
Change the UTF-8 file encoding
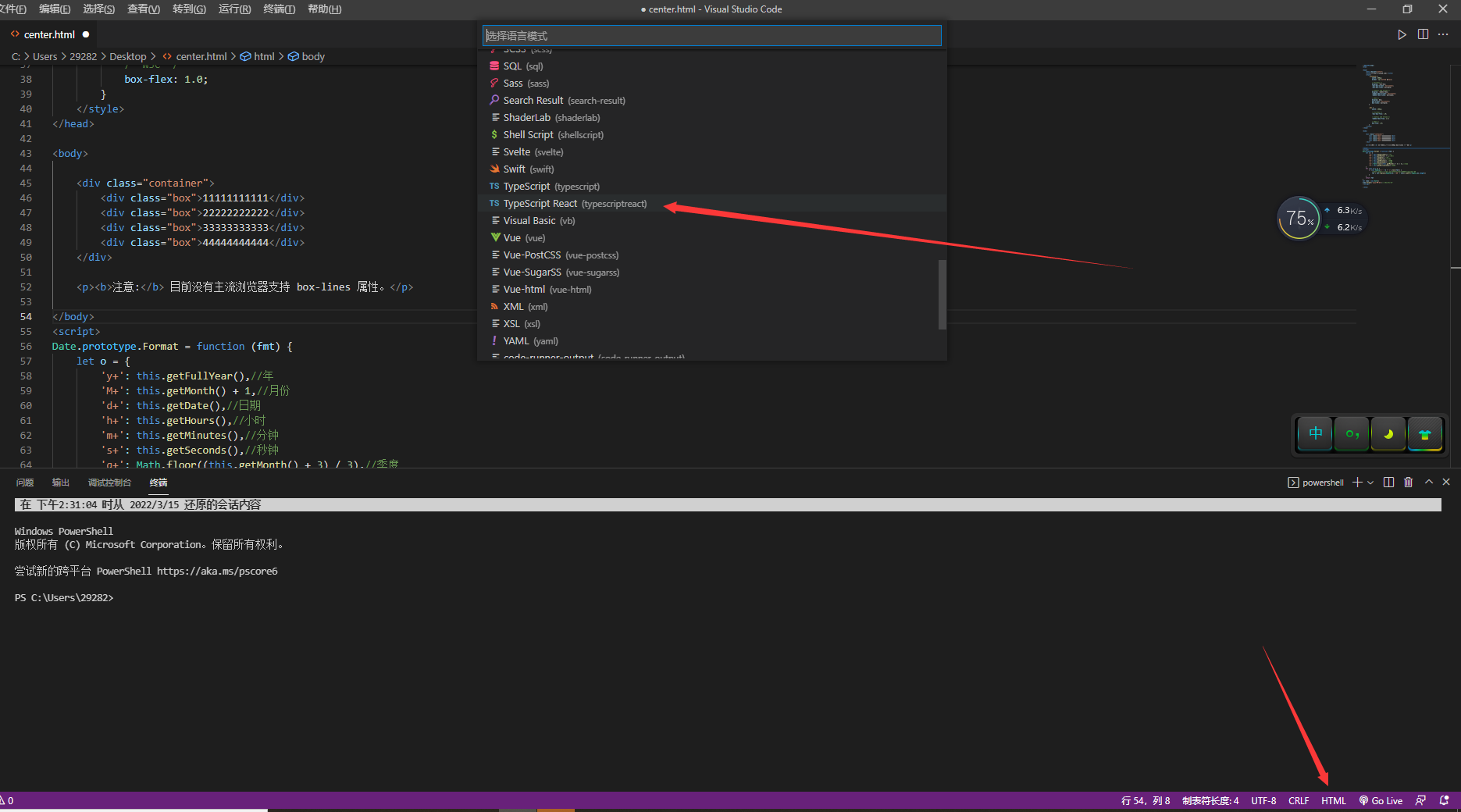click(1263, 800)
